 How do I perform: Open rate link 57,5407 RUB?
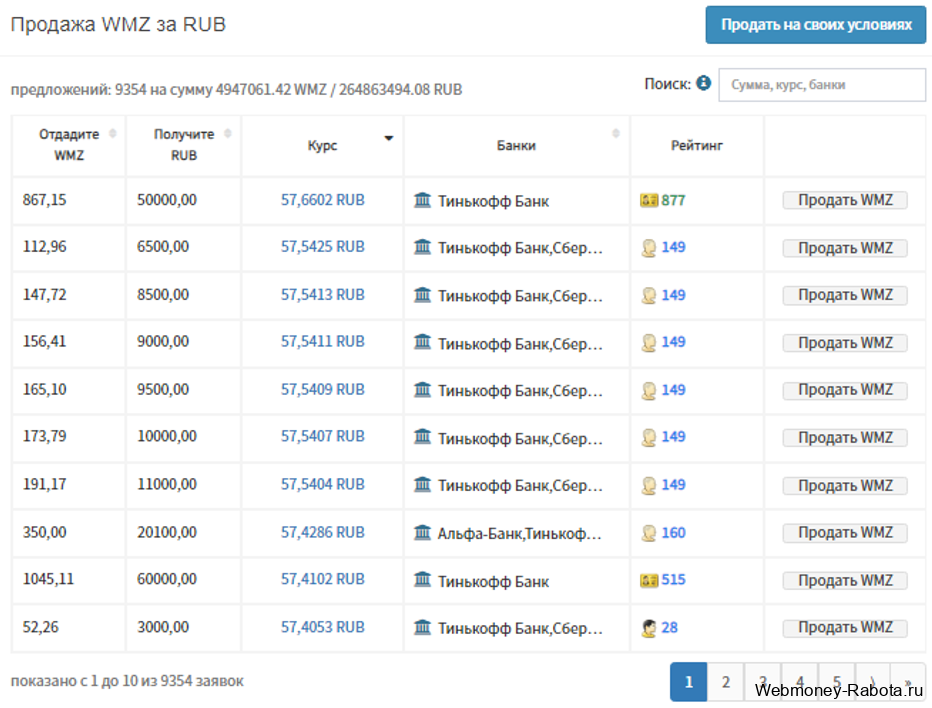point(323,436)
